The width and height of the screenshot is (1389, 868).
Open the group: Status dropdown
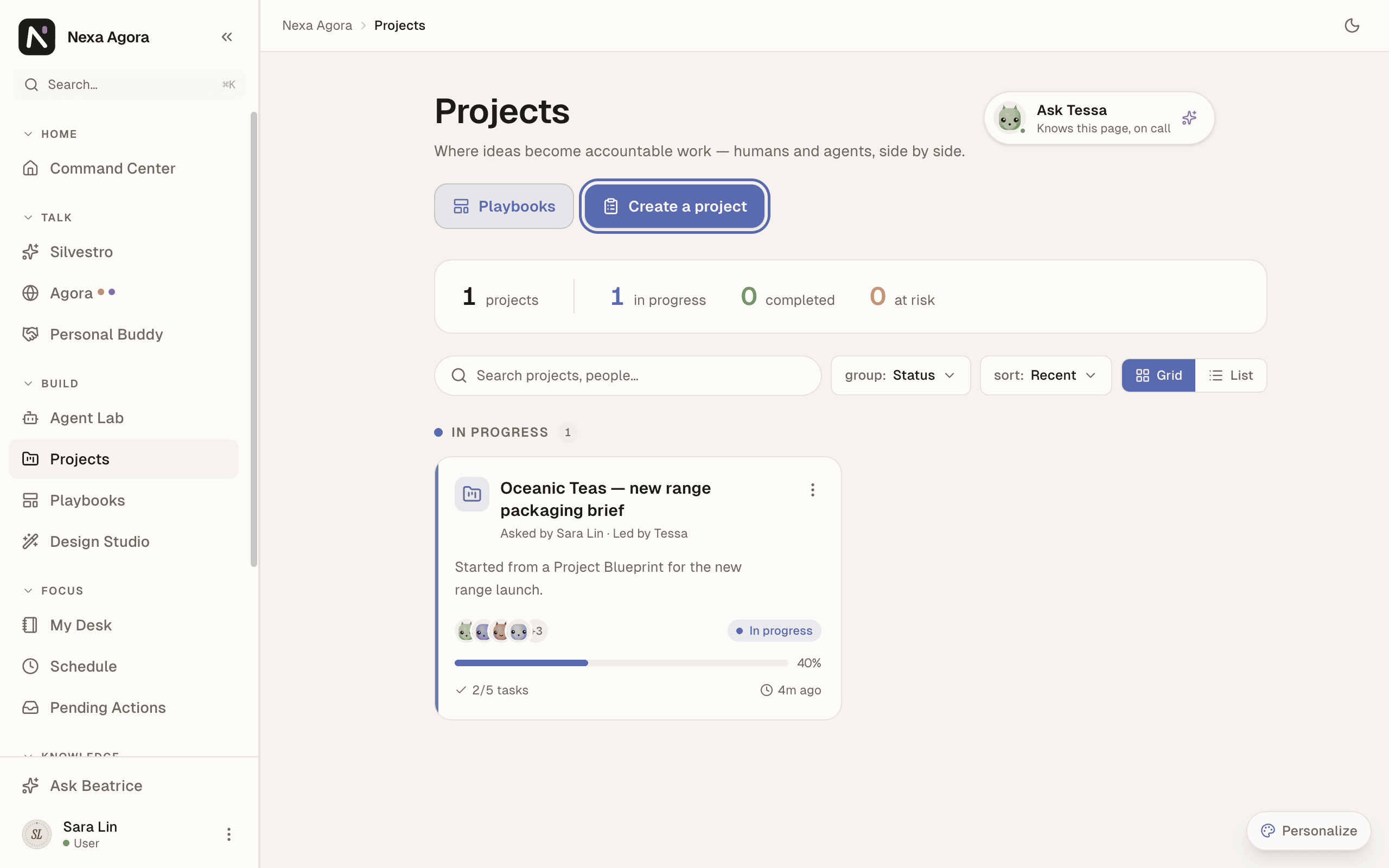pyautogui.click(x=901, y=375)
